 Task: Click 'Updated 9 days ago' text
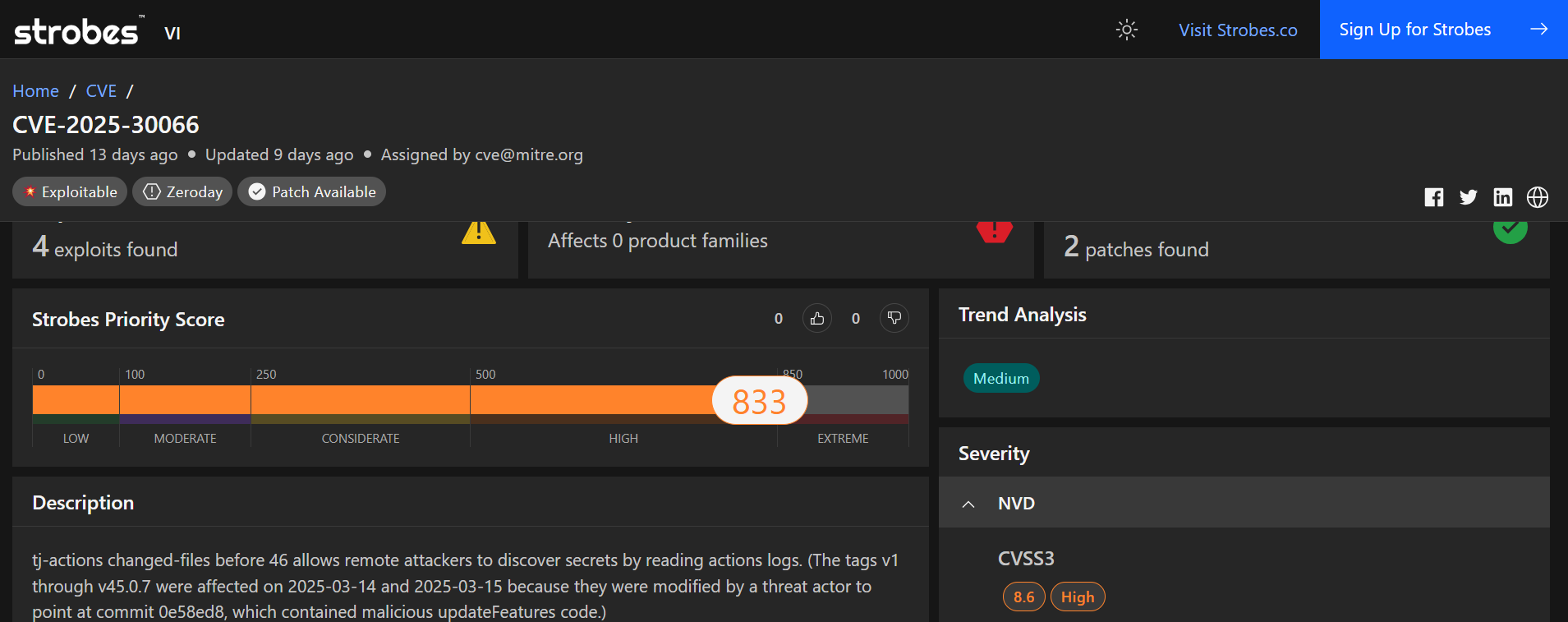point(279,154)
